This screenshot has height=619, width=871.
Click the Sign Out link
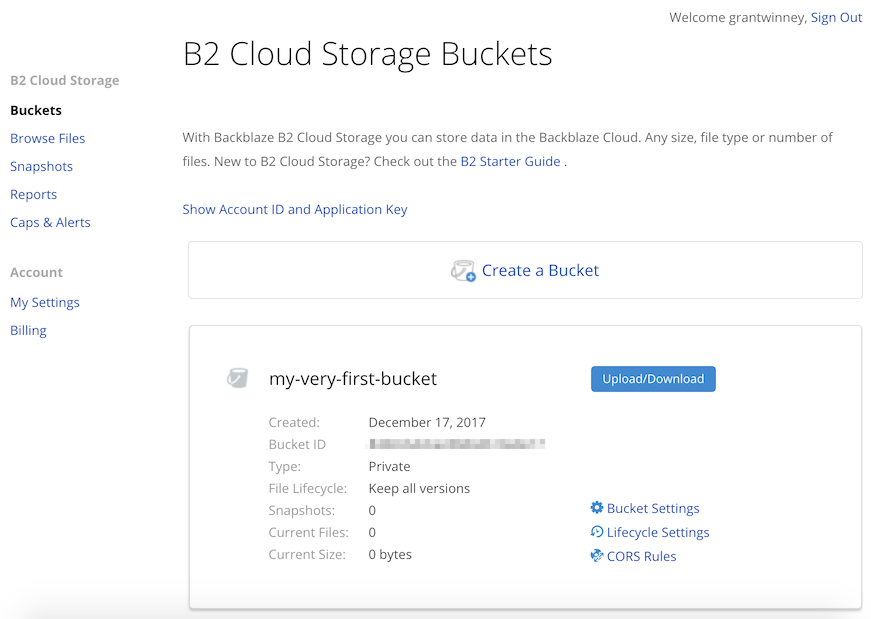pyautogui.click(x=837, y=18)
